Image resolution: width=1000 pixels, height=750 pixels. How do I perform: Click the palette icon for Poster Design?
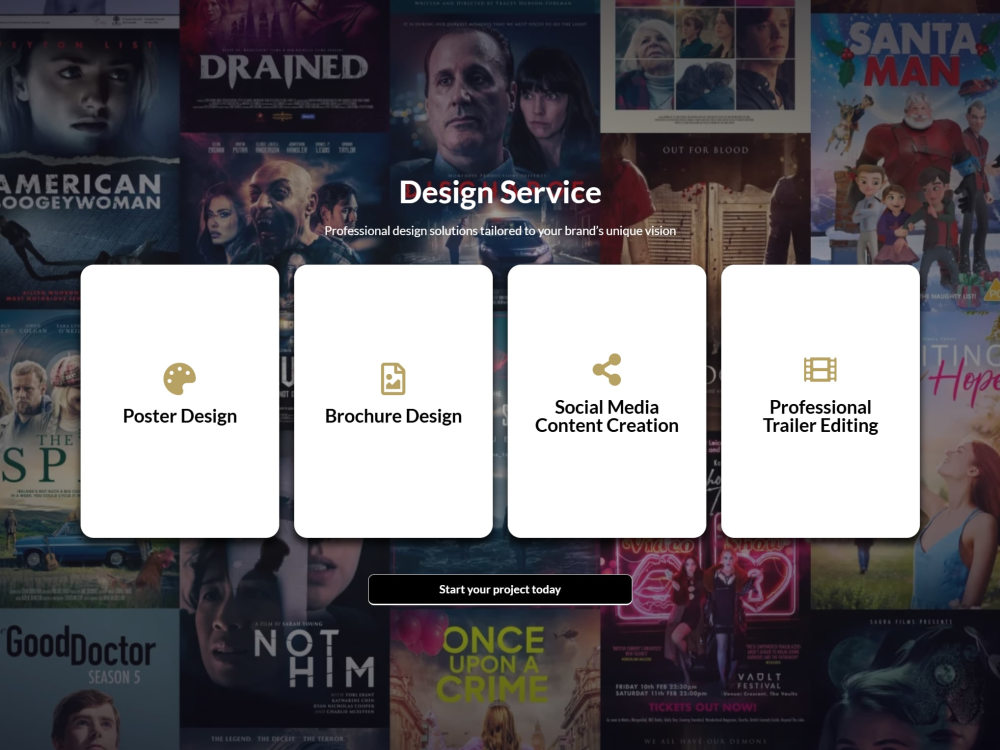click(x=180, y=379)
